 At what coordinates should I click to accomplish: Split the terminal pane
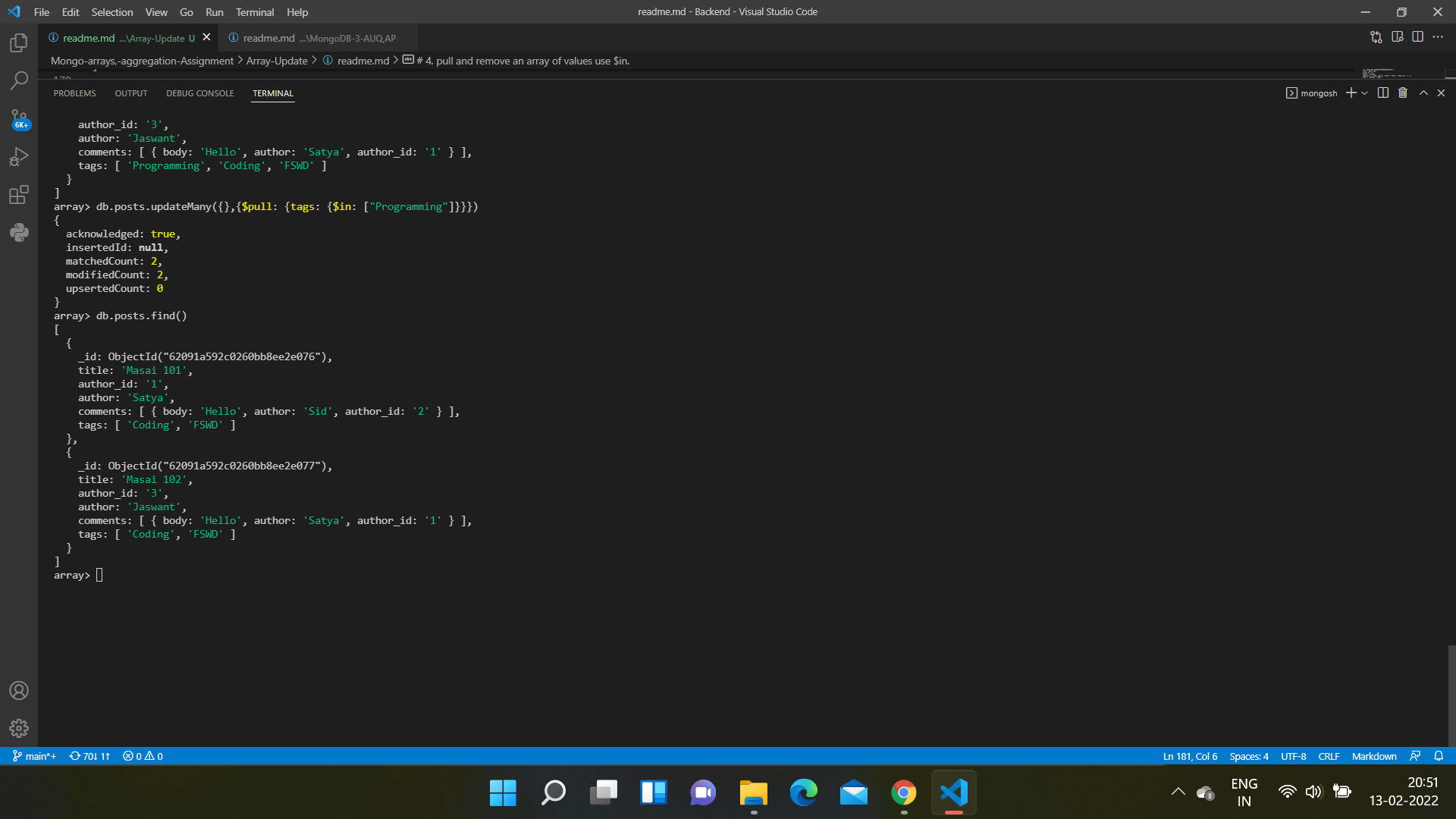1382,93
